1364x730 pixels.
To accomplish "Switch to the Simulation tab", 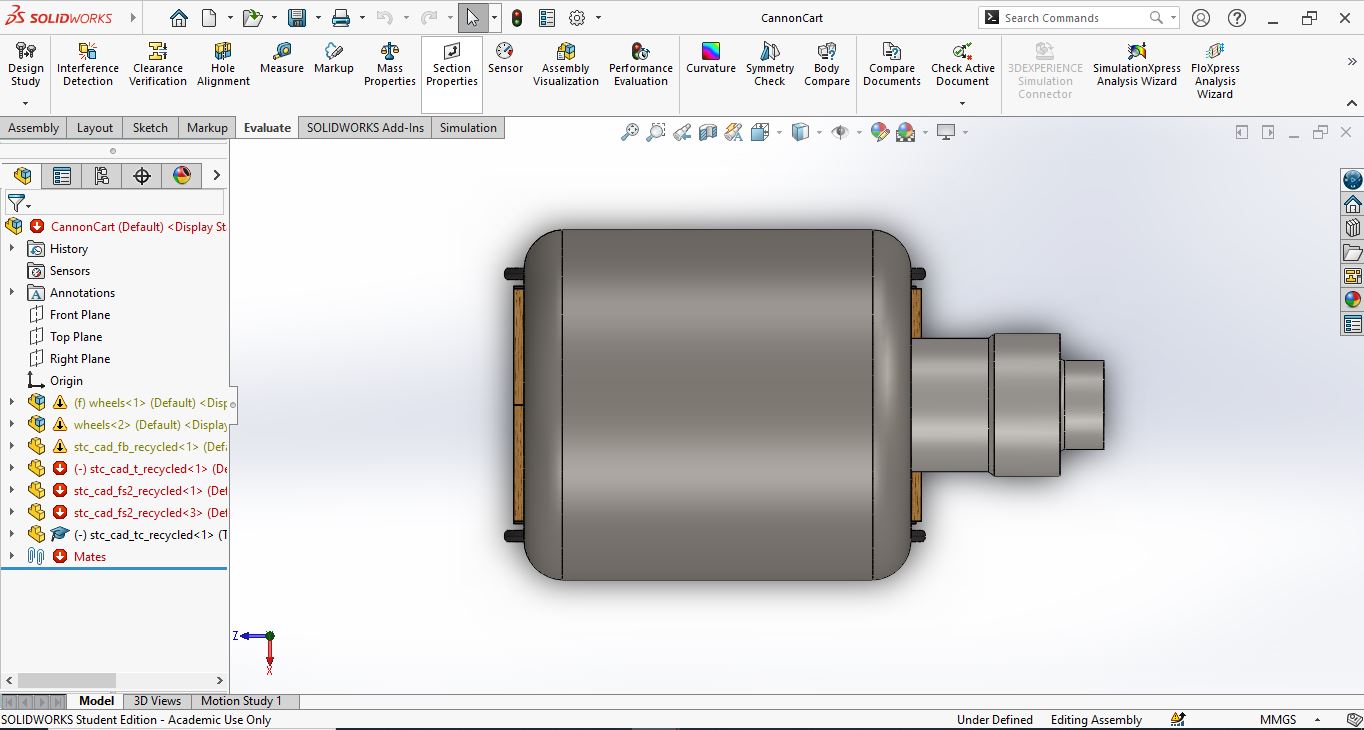I will (x=468, y=128).
